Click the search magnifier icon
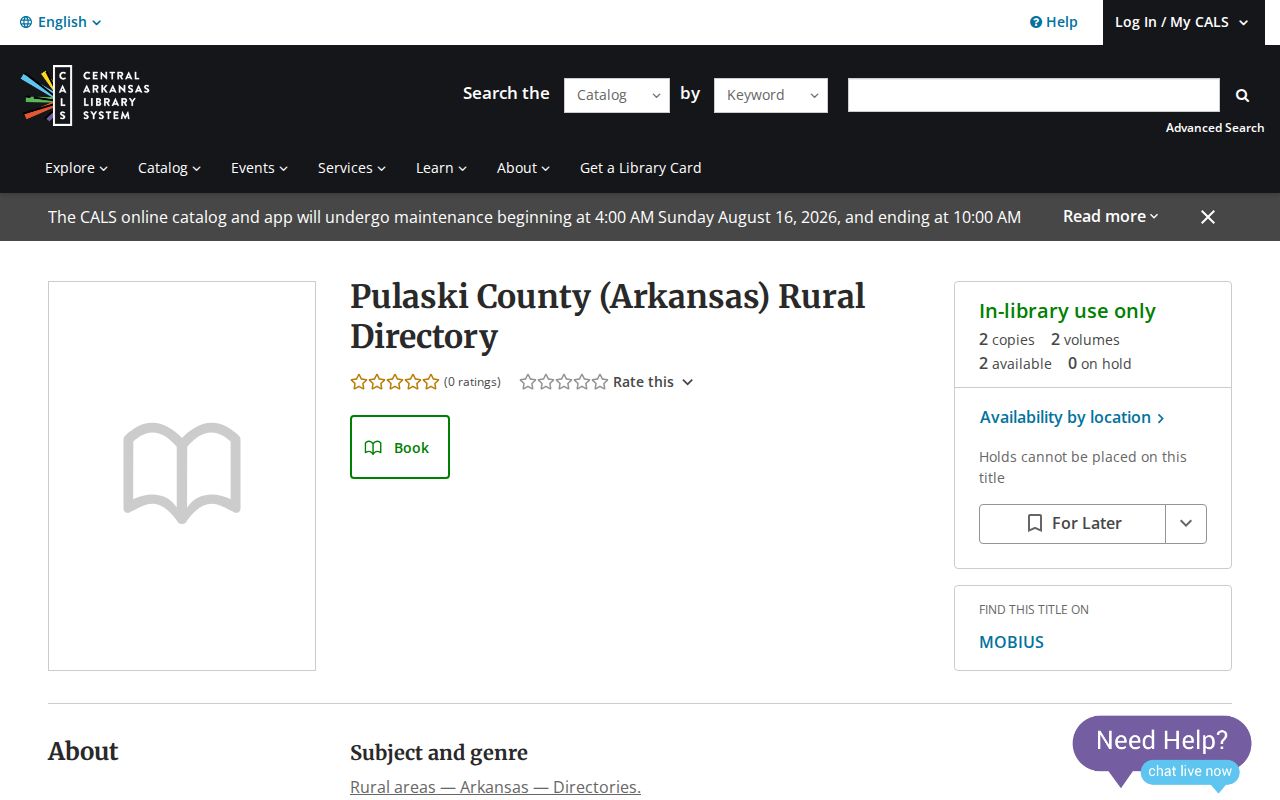 click(1242, 95)
